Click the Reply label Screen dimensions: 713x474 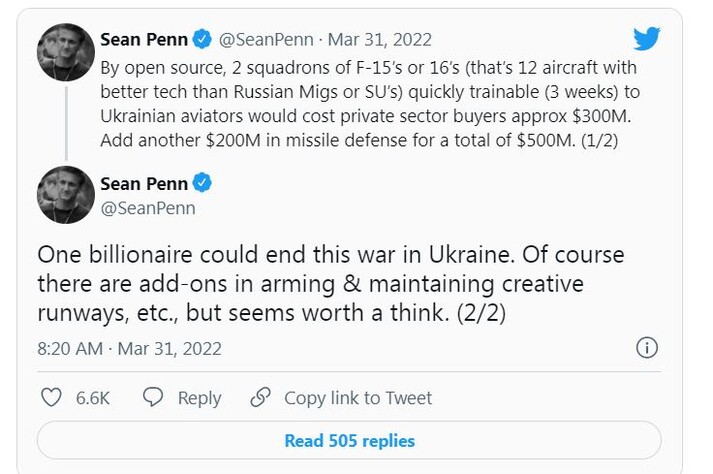pos(199,398)
